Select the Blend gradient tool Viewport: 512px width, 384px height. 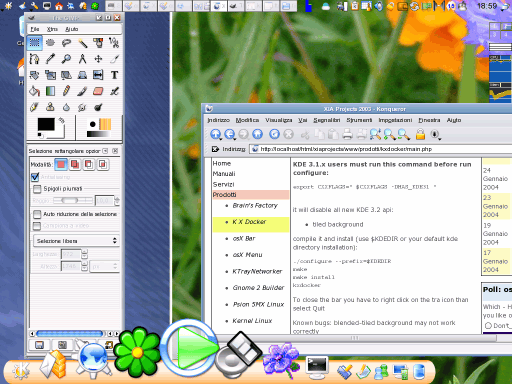(x=50, y=91)
